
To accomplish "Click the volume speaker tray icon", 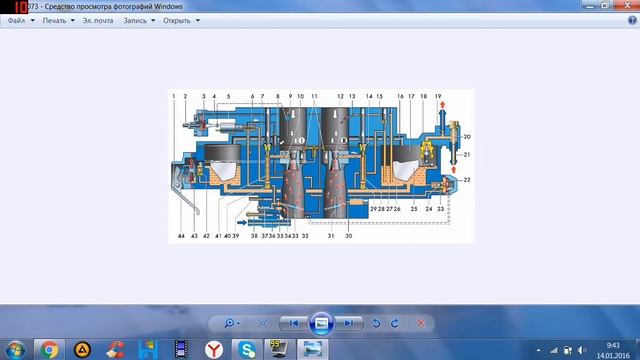I will [582, 350].
